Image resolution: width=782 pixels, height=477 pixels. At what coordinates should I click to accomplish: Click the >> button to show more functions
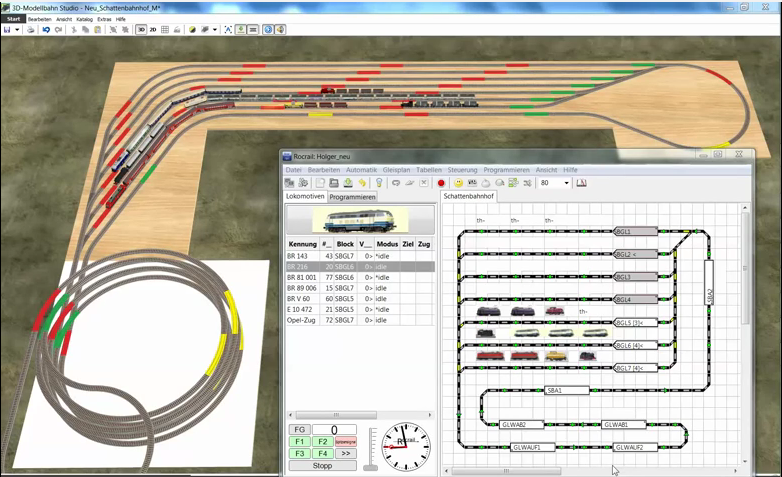click(x=346, y=453)
